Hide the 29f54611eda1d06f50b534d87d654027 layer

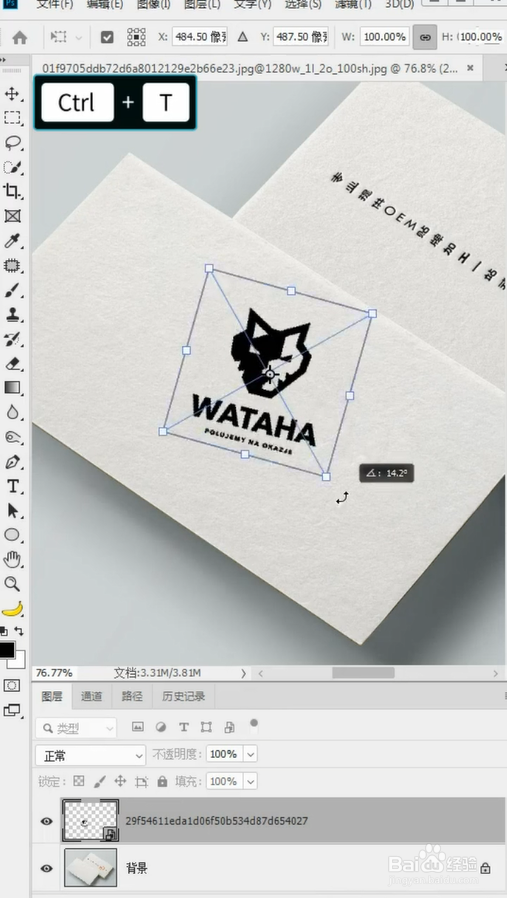pyautogui.click(x=46, y=821)
